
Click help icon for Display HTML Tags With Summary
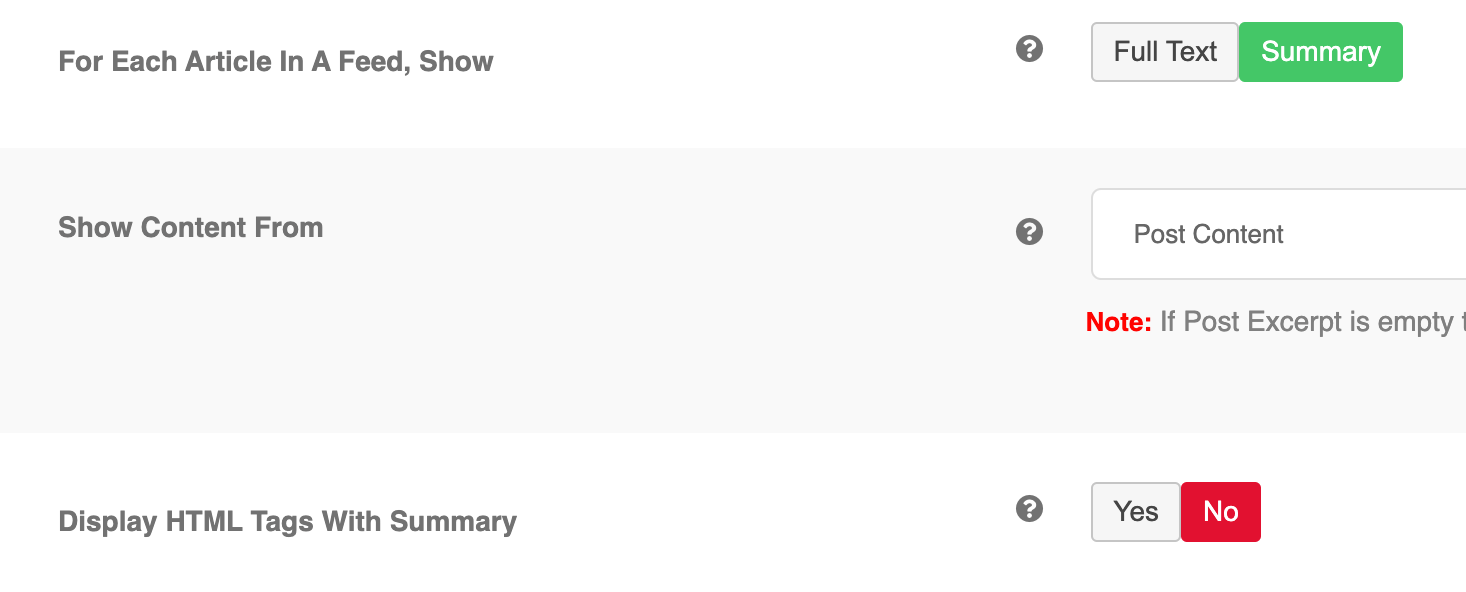(x=1029, y=509)
